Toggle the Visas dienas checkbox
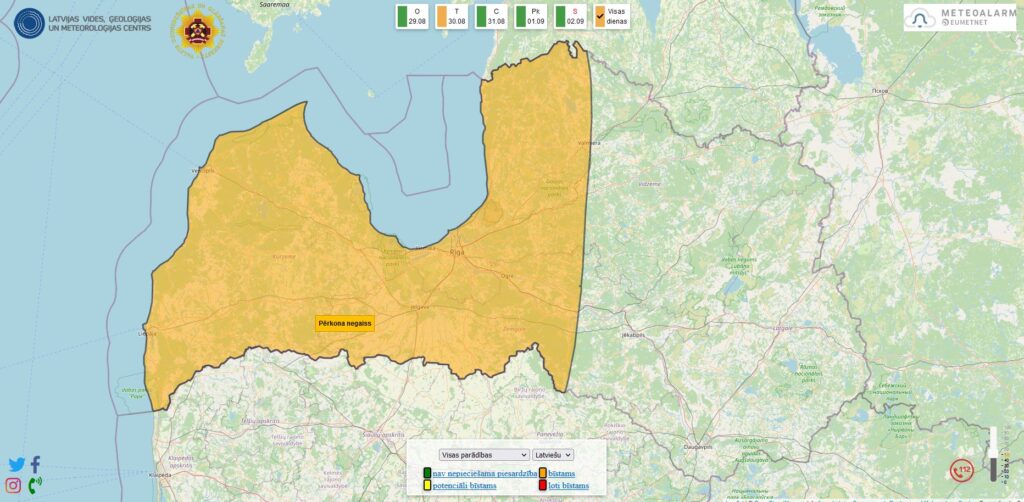The image size is (1024, 502). coord(602,16)
